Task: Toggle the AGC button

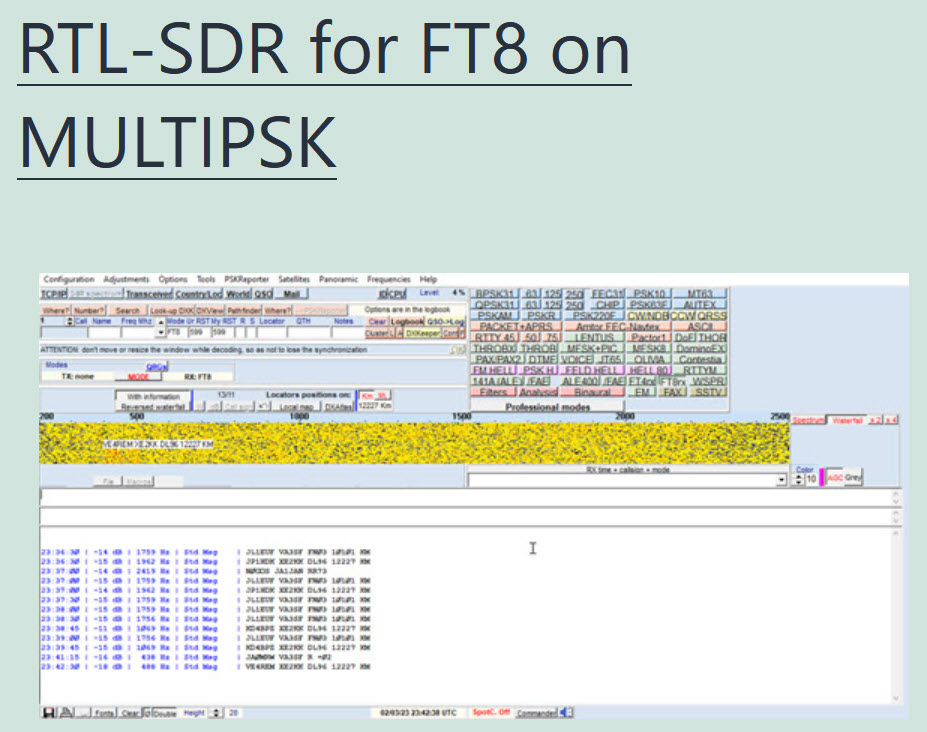Action: click(834, 478)
